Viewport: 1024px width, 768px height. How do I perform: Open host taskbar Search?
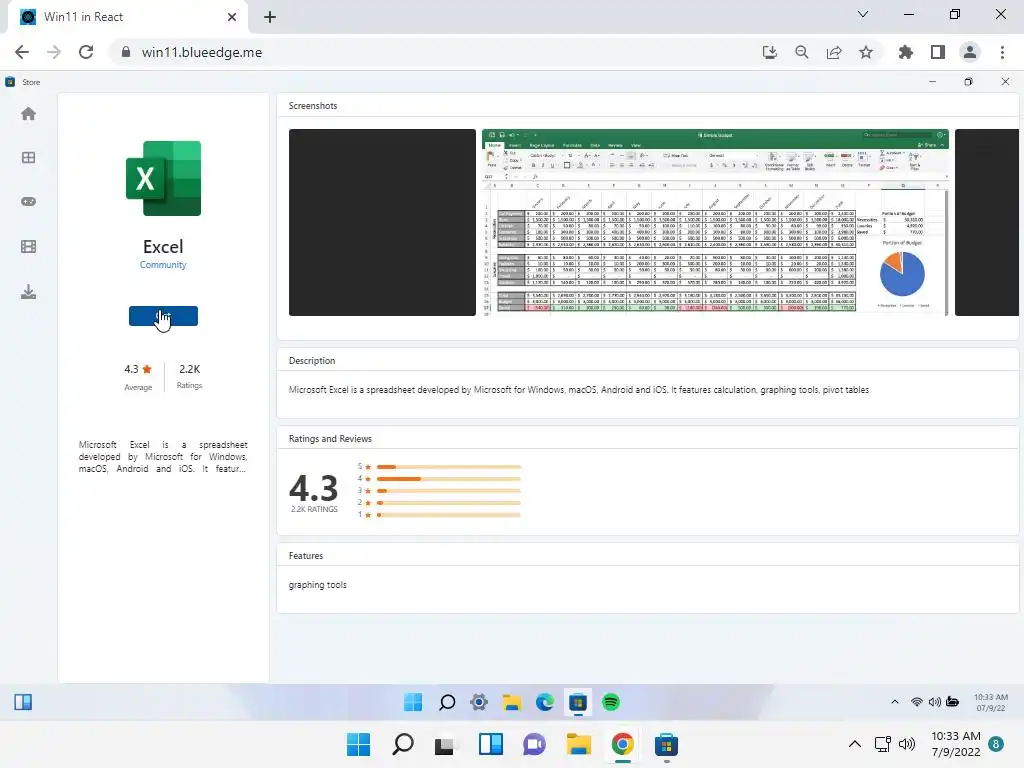[403, 744]
